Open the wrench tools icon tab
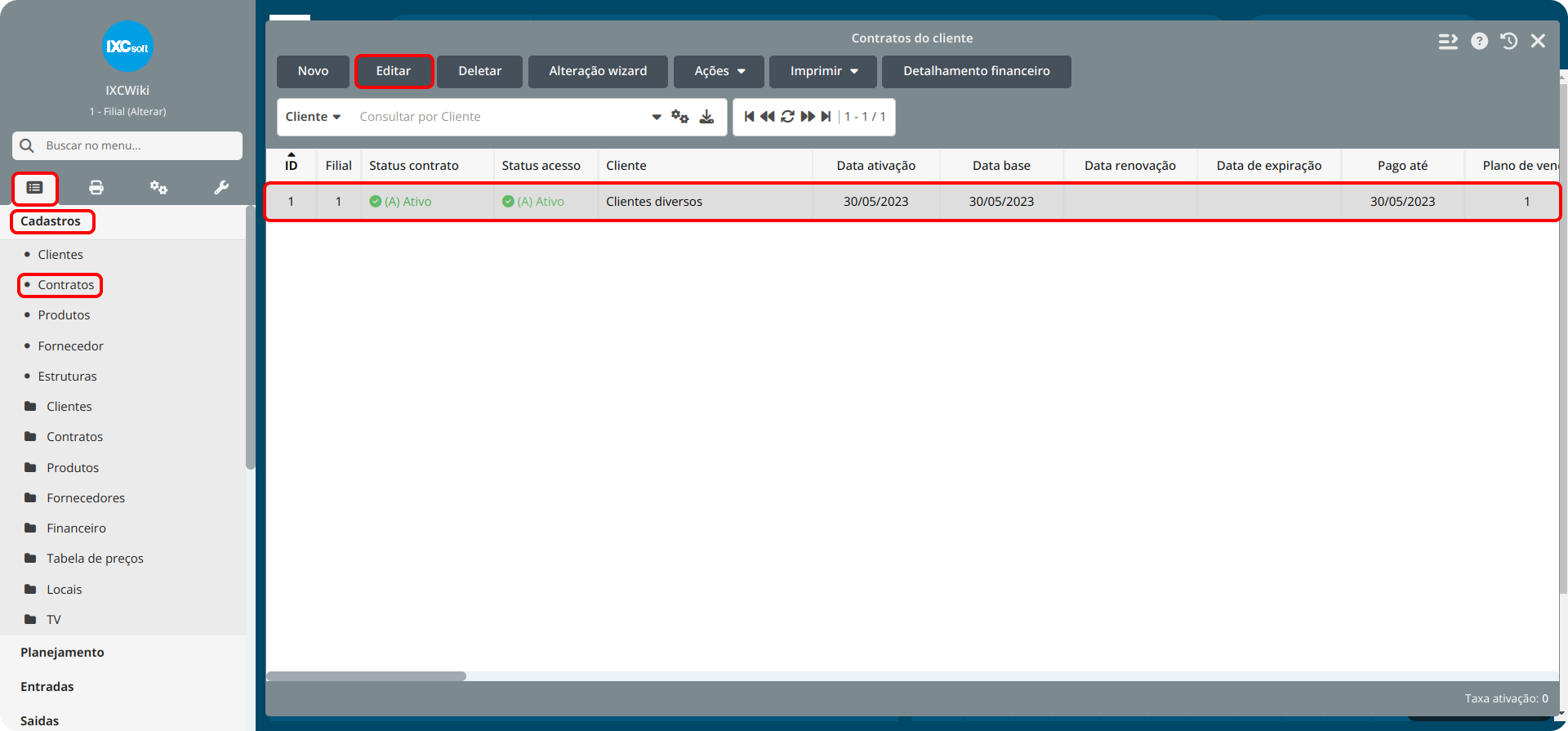 pyautogui.click(x=221, y=188)
